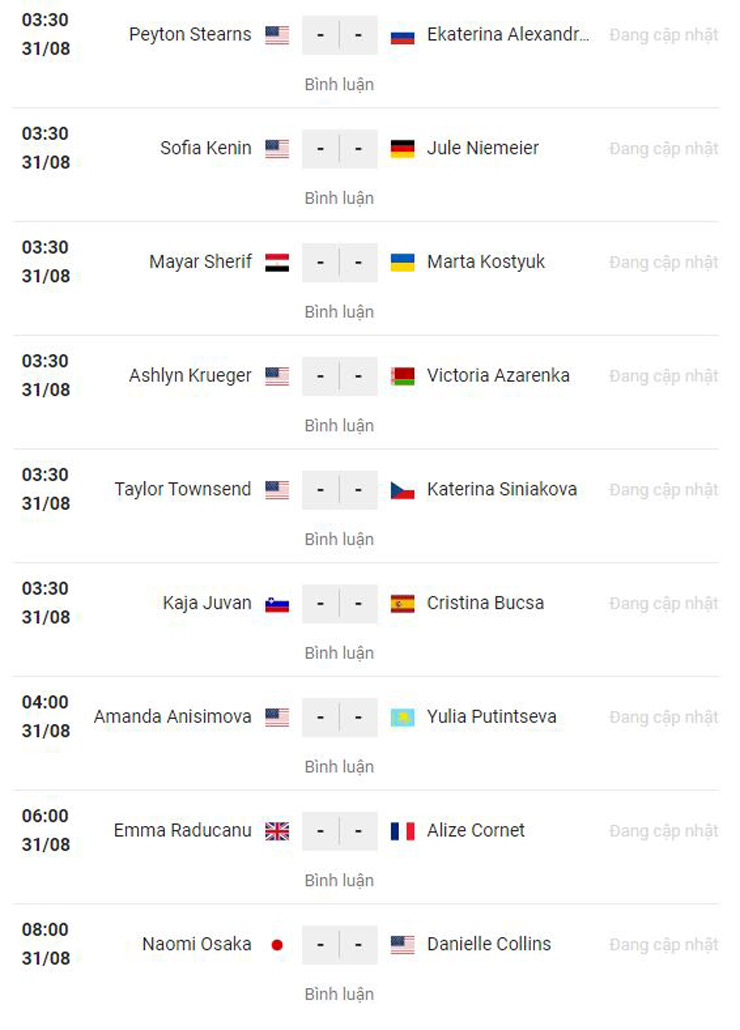Click the UK flag beside Emma Raducanu
The image size is (740, 1030).
[277, 830]
